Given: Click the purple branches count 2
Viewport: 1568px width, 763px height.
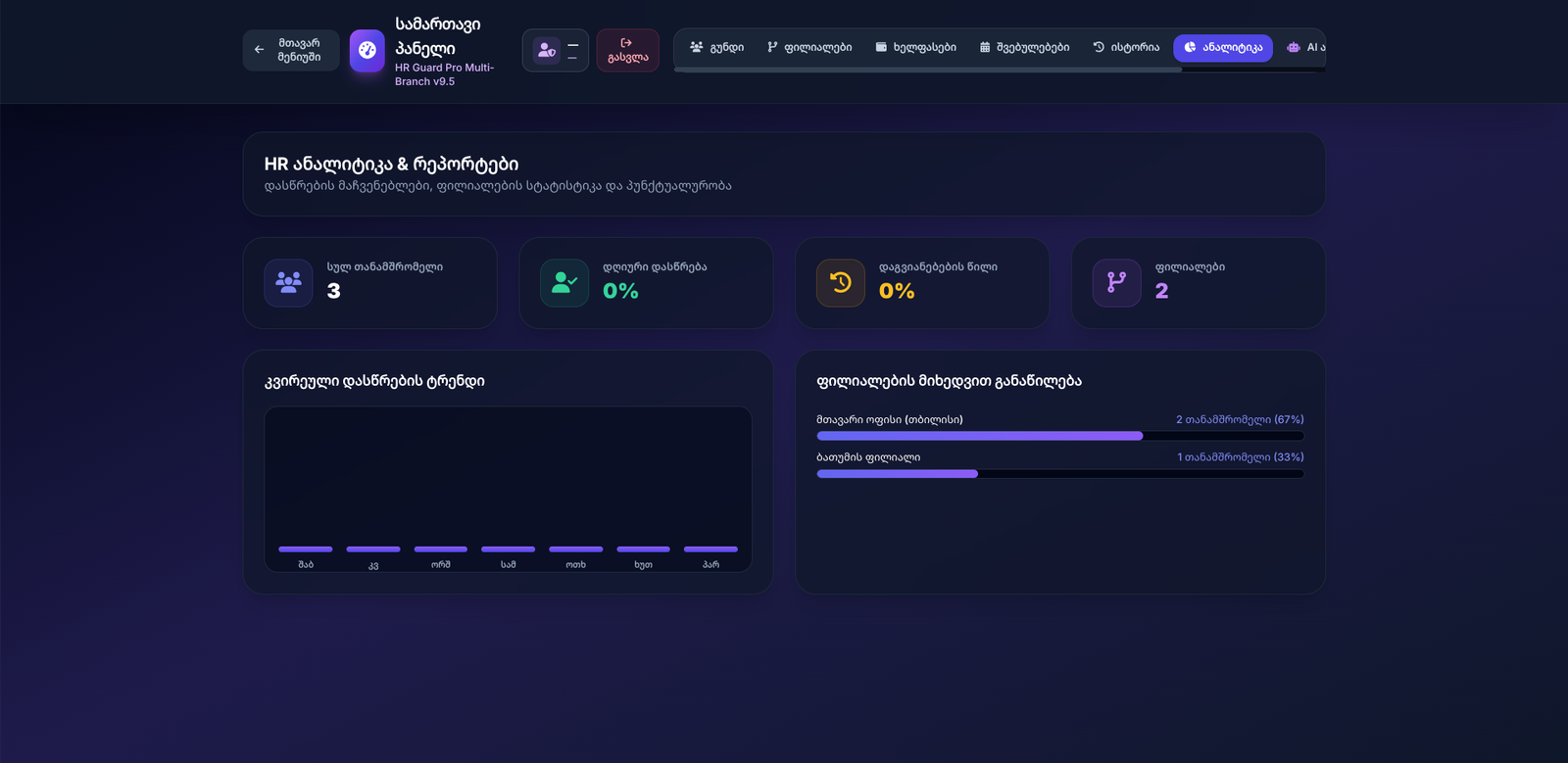Looking at the screenshot, I should click(1162, 291).
